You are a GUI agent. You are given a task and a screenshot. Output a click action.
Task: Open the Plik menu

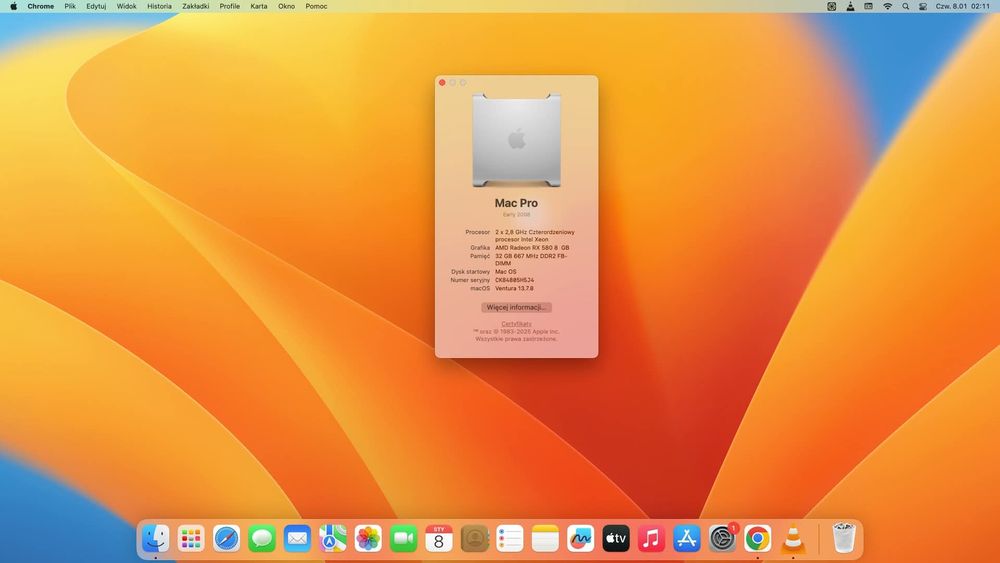(x=70, y=6)
